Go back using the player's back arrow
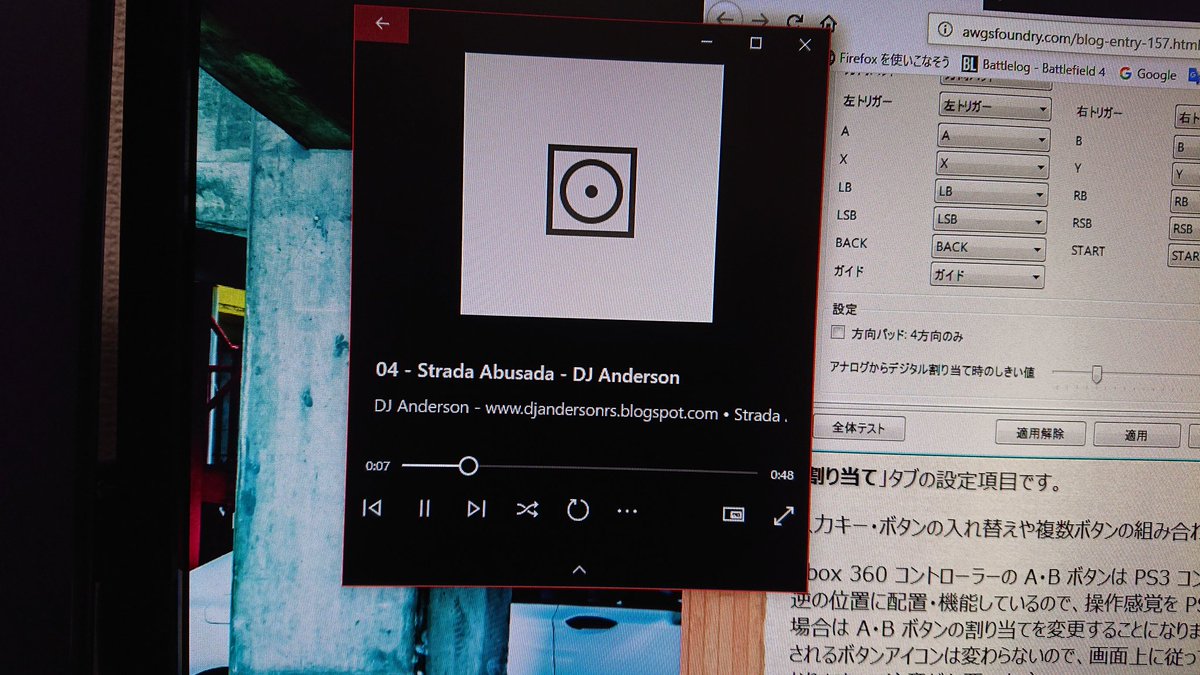The width and height of the screenshot is (1200, 675). (x=381, y=23)
